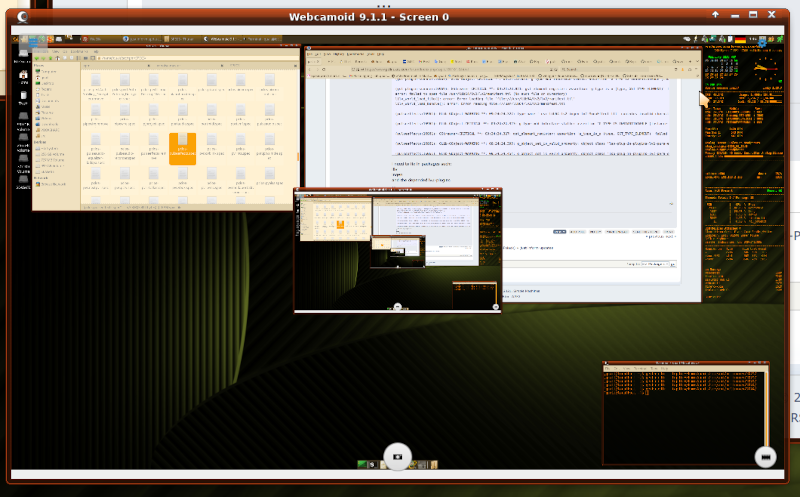Minimize the Webcamoid window

point(736,16)
